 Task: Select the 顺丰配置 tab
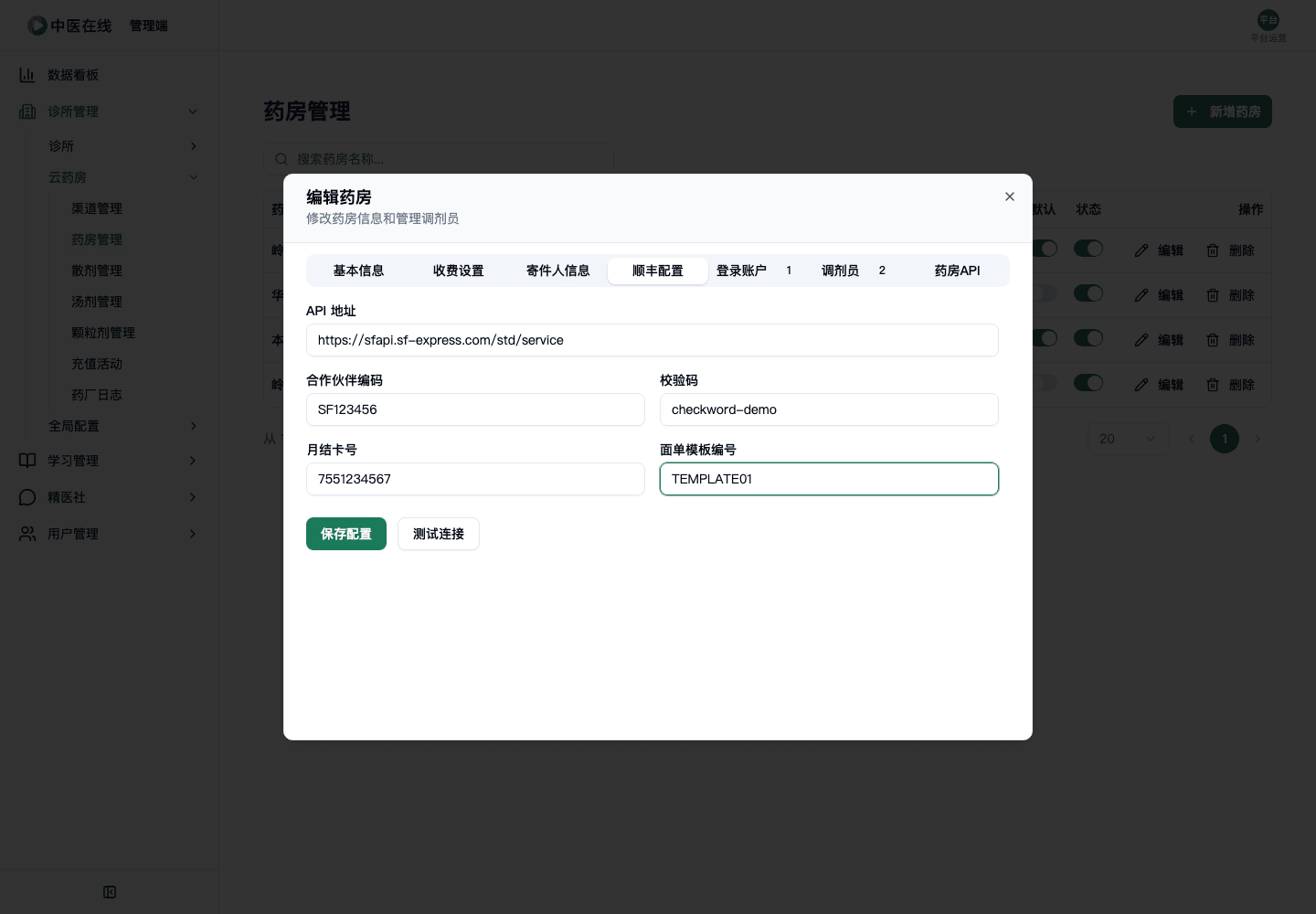point(658,271)
